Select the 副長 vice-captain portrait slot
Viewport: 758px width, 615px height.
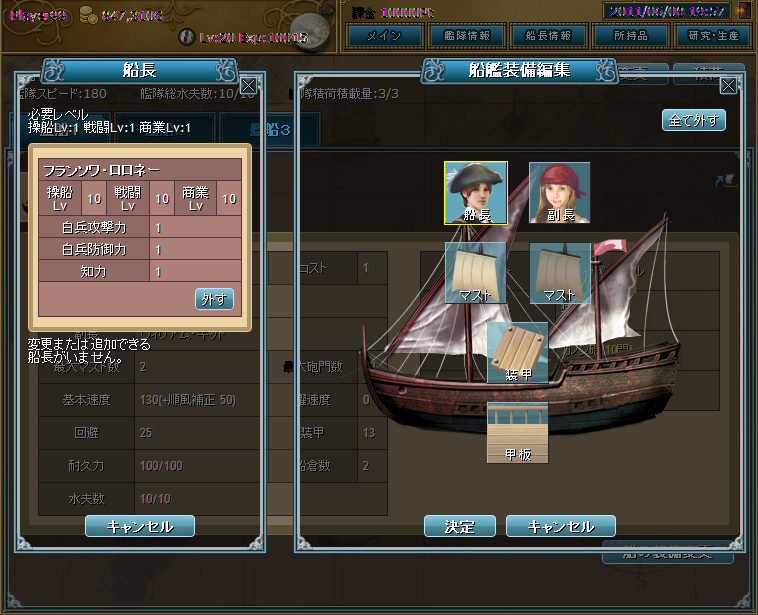click(x=559, y=192)
